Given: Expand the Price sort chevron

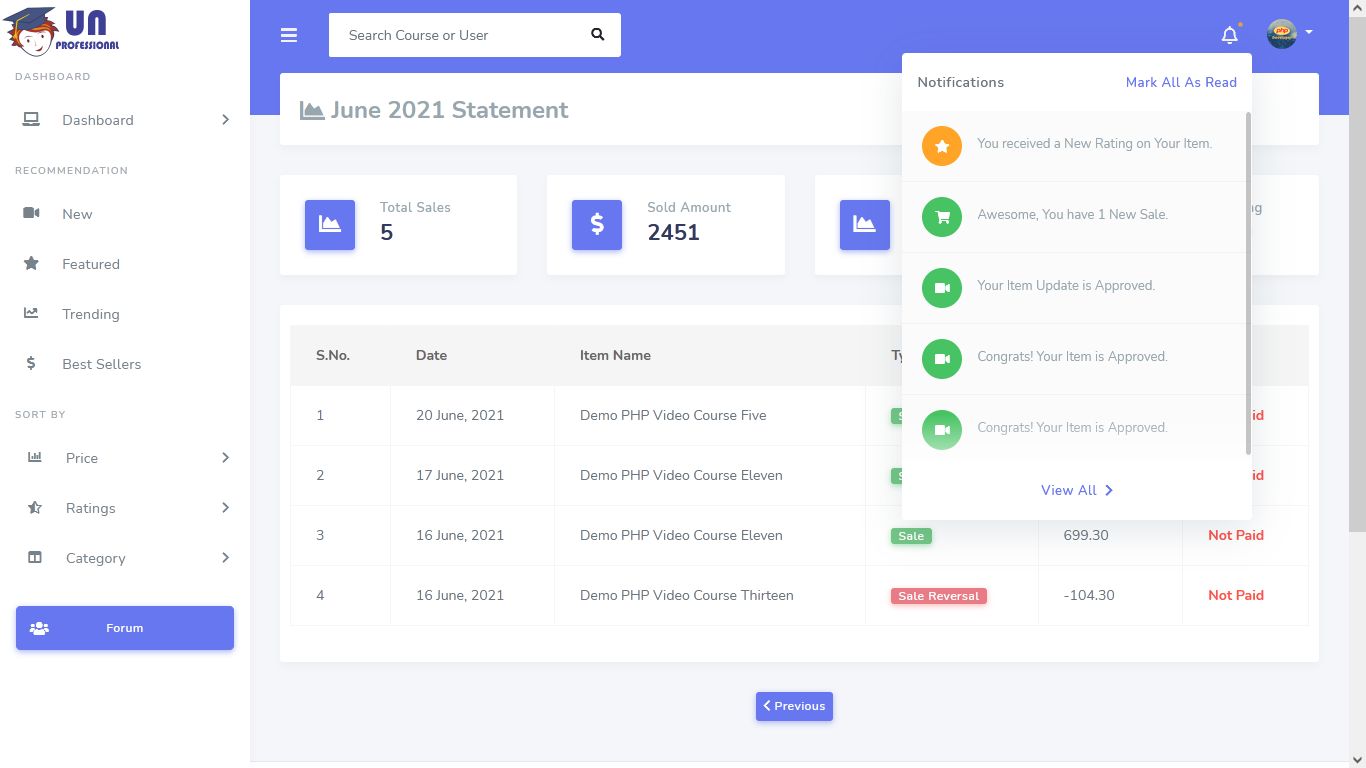Looking at the screenshot, I should (225, 458).
